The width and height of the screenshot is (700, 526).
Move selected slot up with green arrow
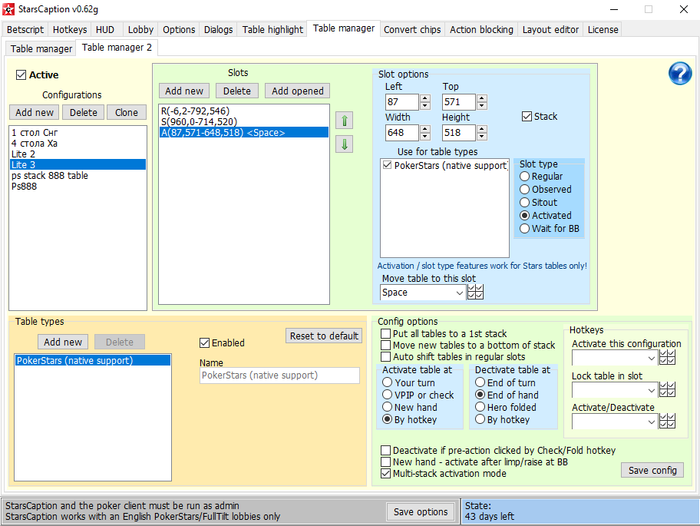[x=344, y=120]
